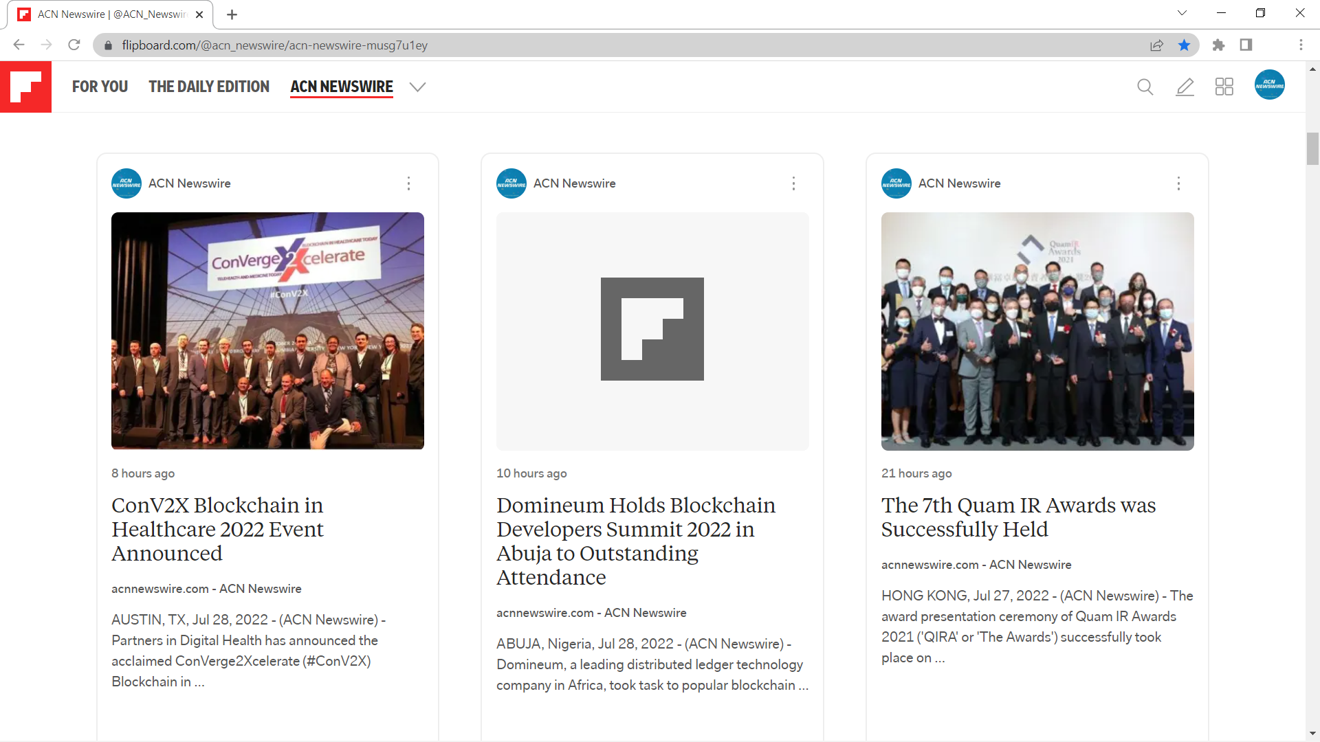Switch to the For You tab
This screenshot has width=1320, height=742.
(x=100, y=87)
